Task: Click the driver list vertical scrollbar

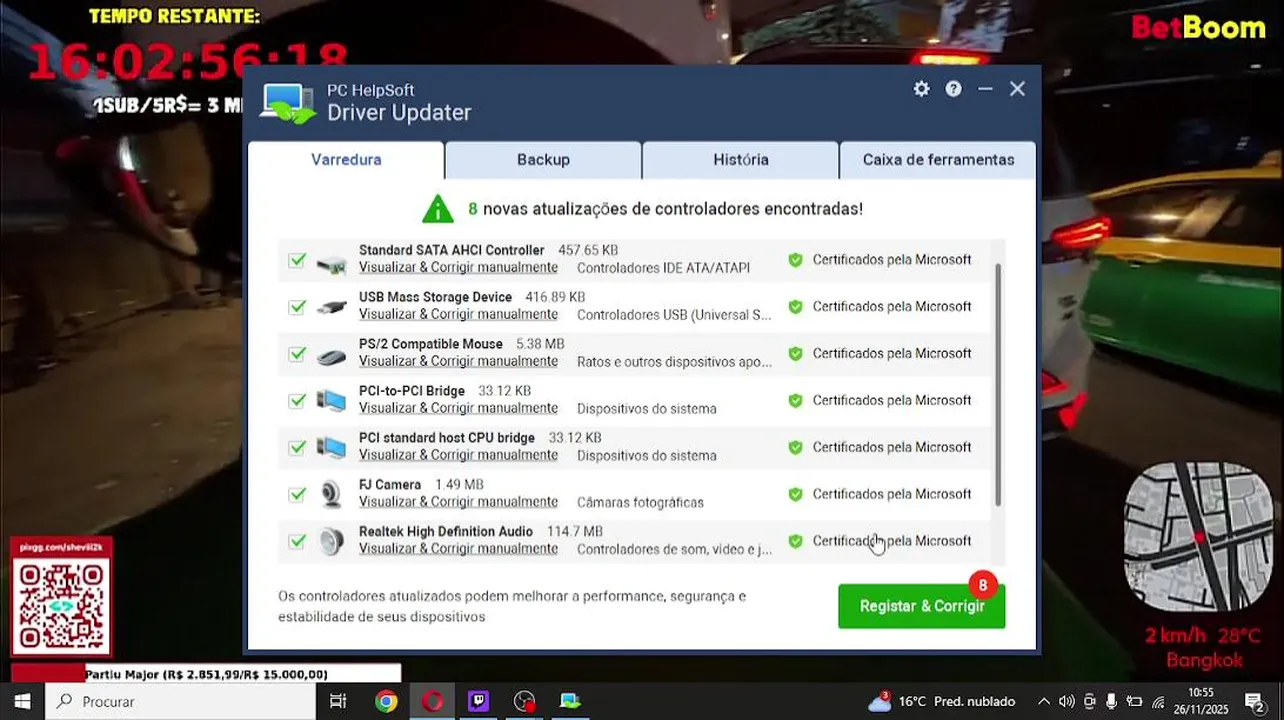Action: tap(998, 385)
